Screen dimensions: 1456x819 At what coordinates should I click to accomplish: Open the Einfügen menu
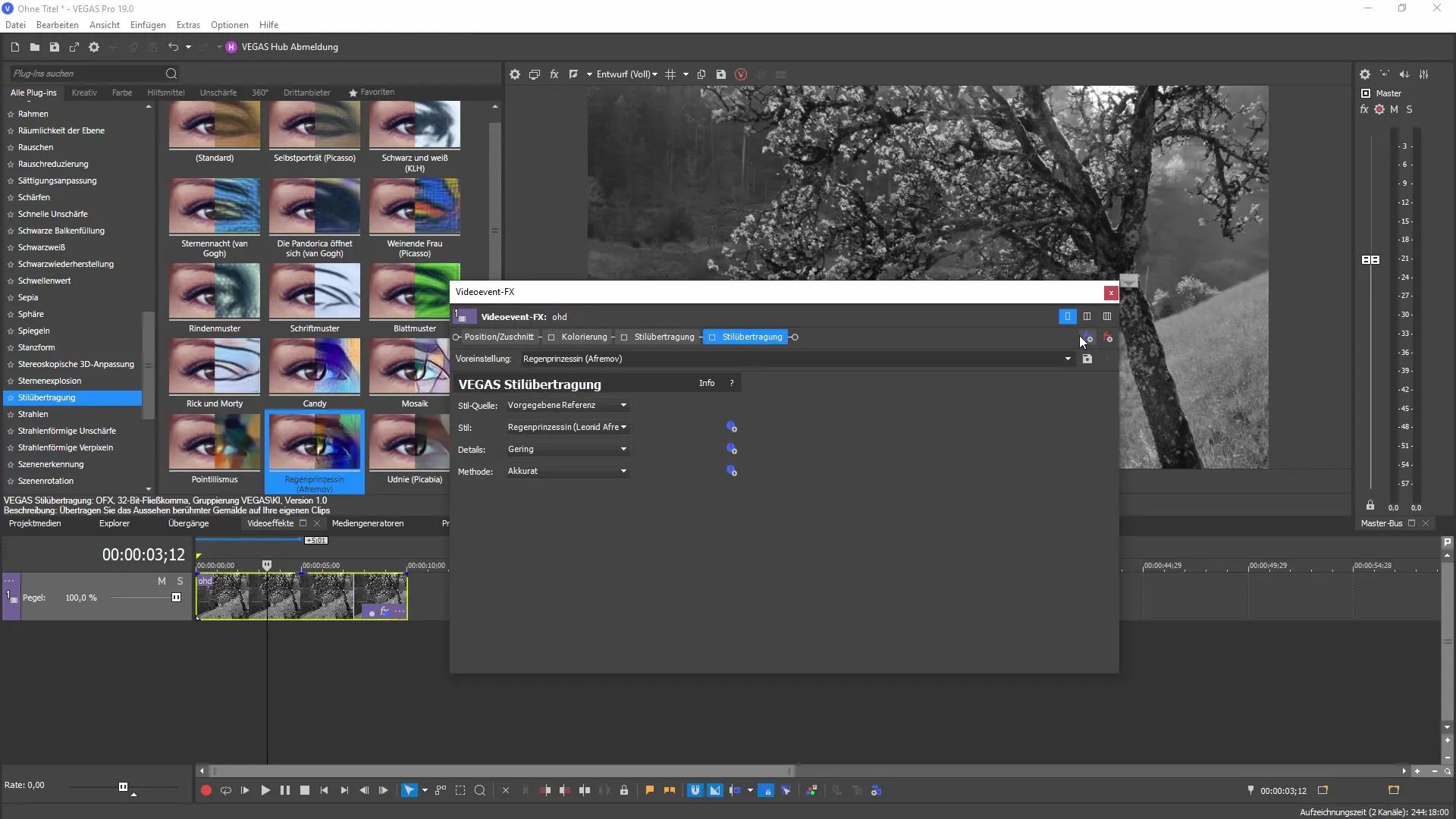coord(148,25)
